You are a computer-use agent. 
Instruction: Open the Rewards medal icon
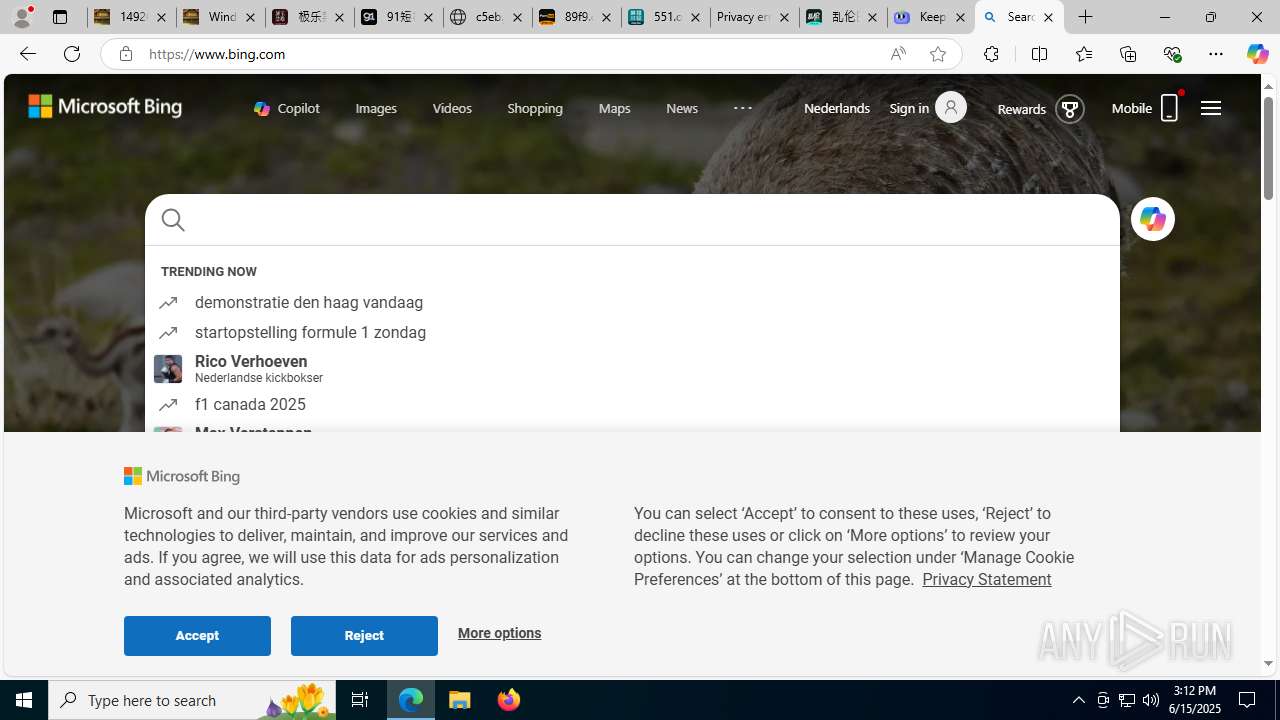point(1069,108)
